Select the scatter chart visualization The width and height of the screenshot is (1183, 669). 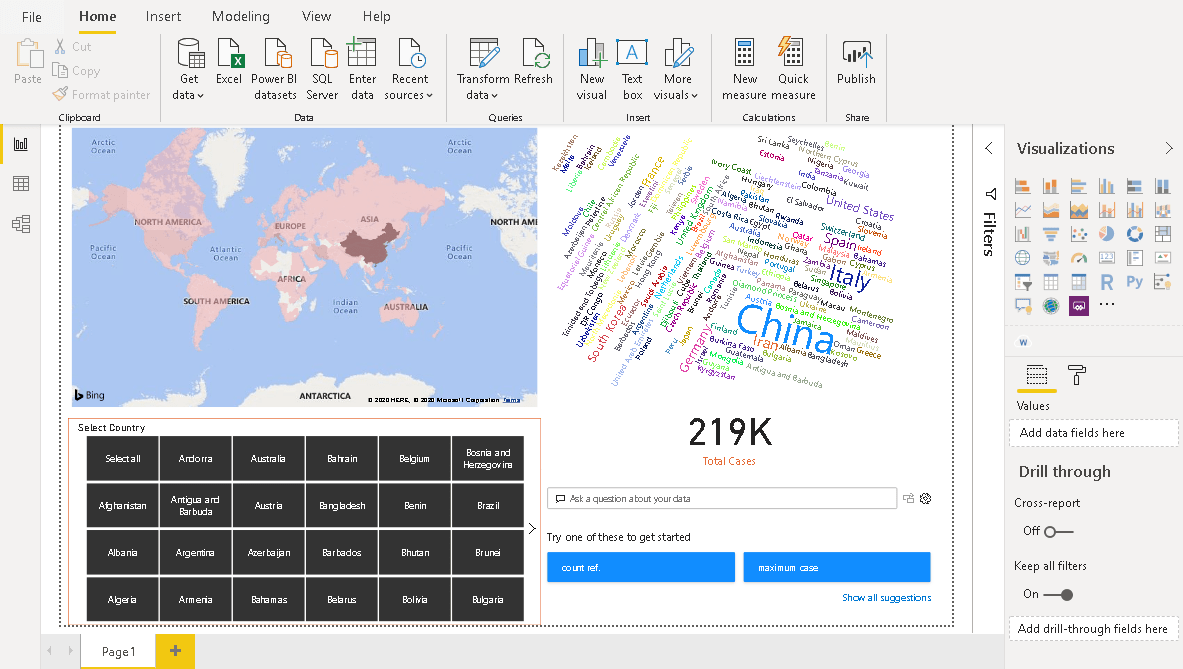tap(1078, 235)
